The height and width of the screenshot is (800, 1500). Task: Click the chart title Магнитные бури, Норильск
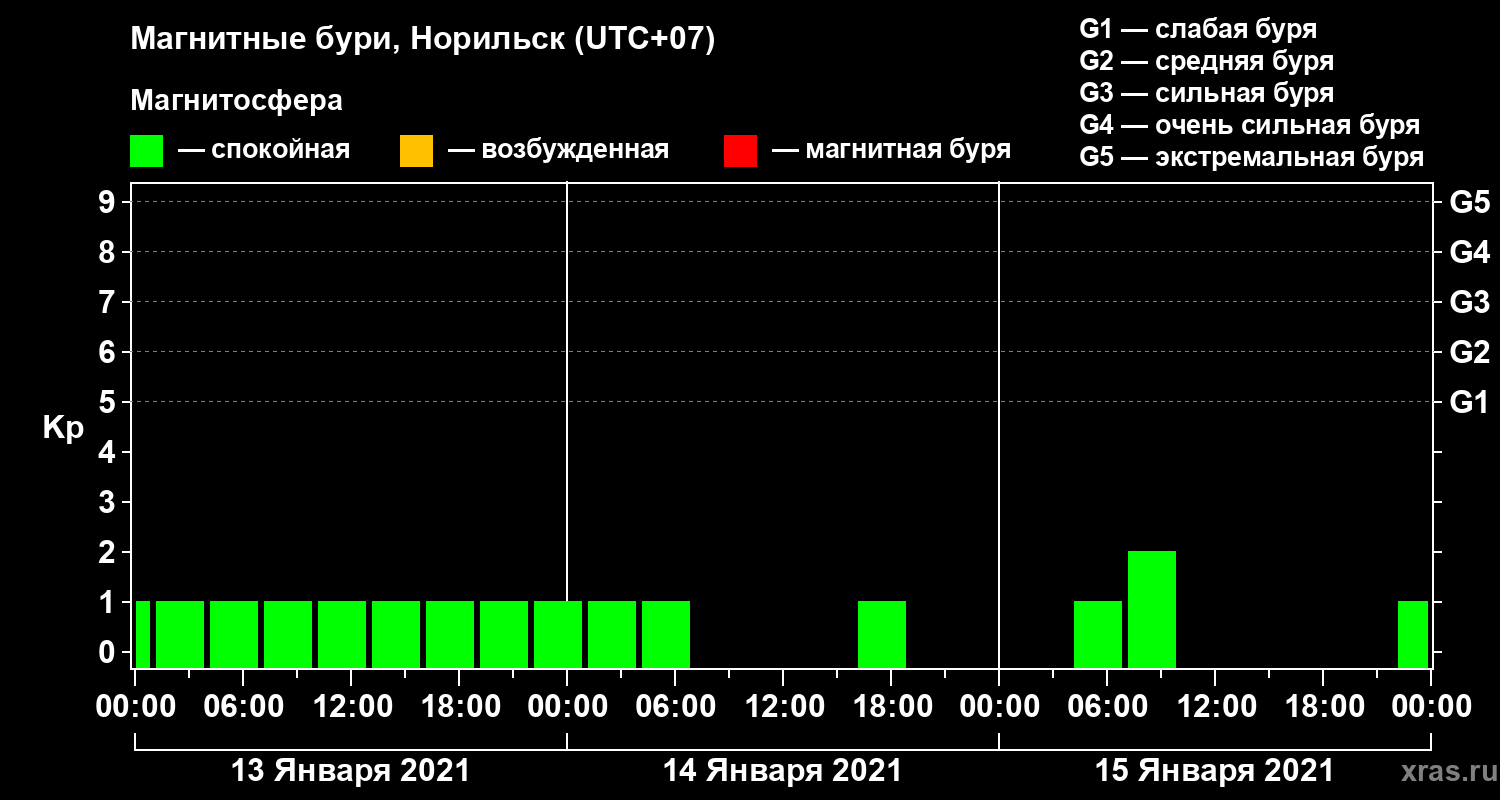(x=423, y=41)
